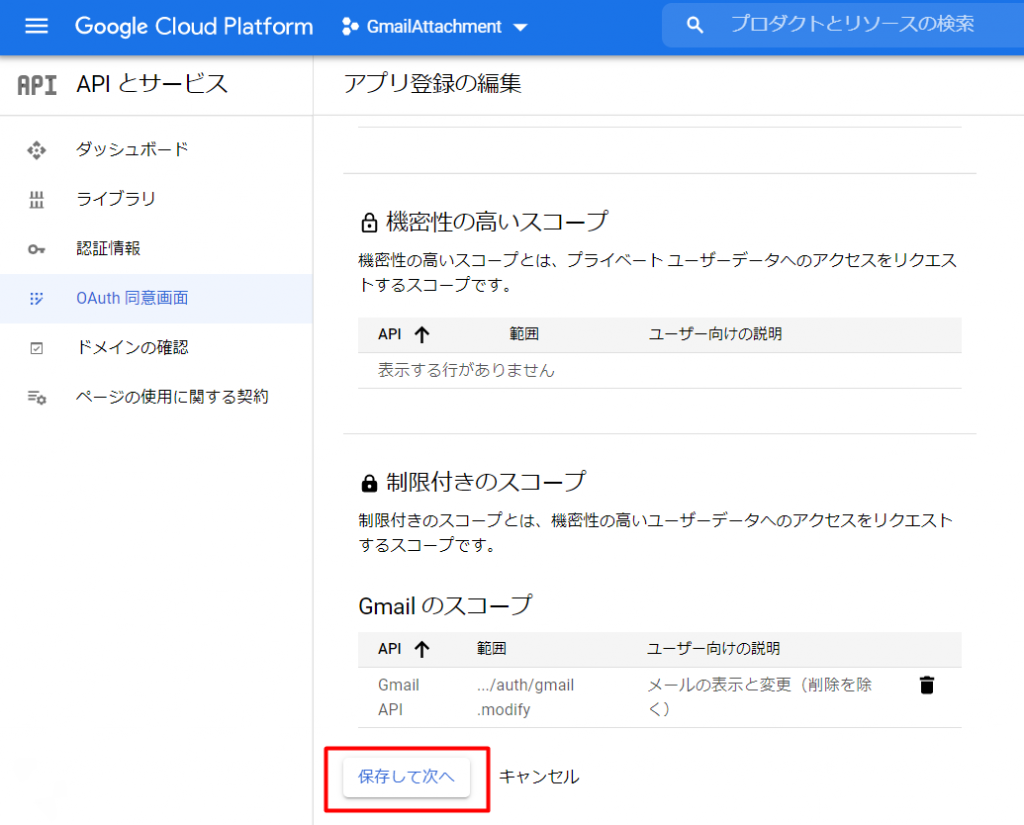1024x825 pixels.
Task: Click the キャンセル button
Action: click(x=539, y=777)
